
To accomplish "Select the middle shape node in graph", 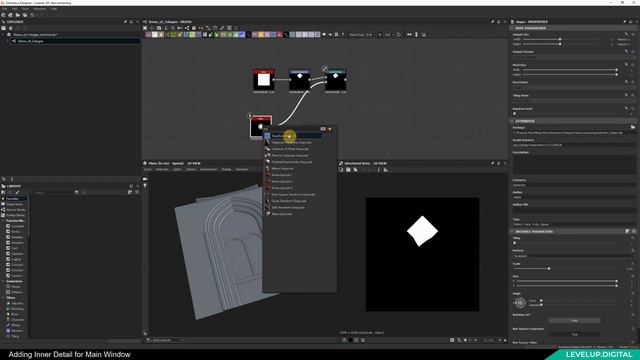I will coord(300,80).
